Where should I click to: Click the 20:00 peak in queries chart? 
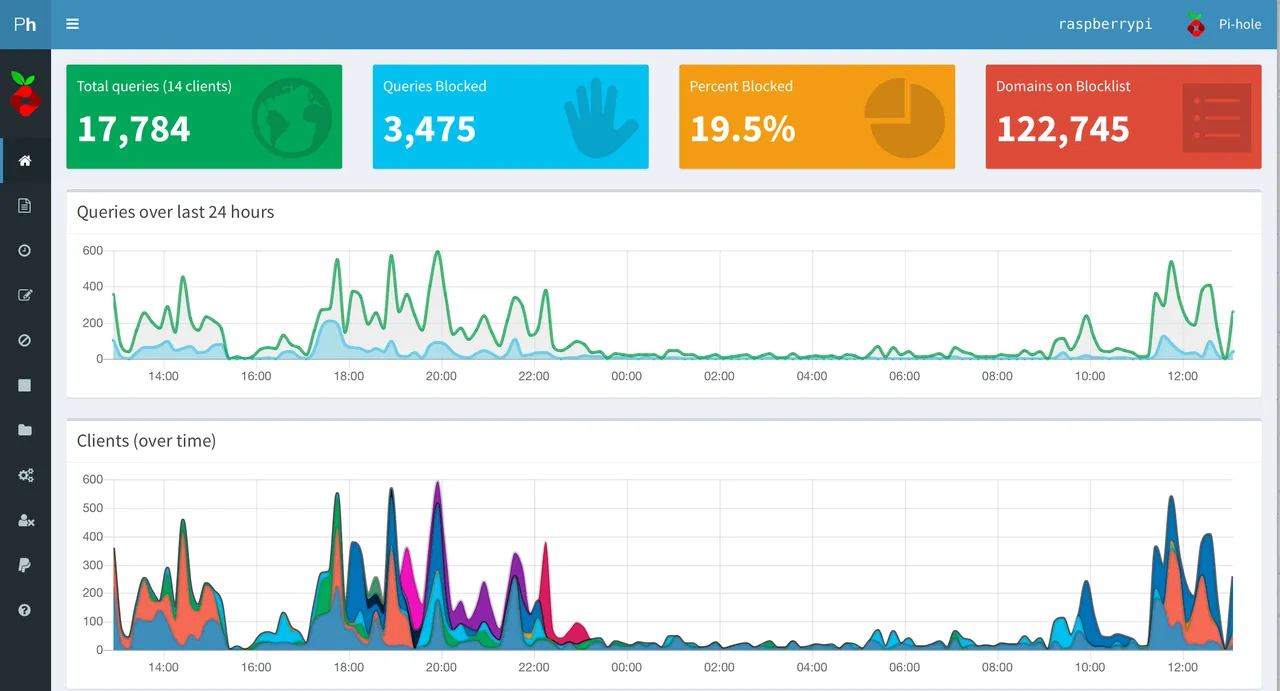[x=437, y=253]
